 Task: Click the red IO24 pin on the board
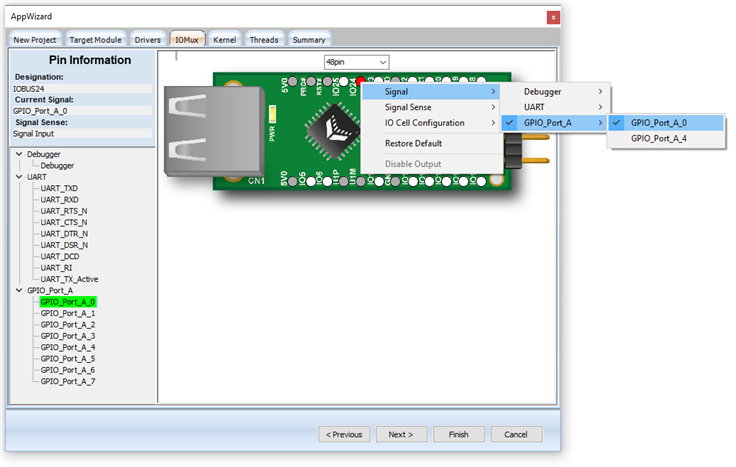pyautogui.click(x=360, y=82)
